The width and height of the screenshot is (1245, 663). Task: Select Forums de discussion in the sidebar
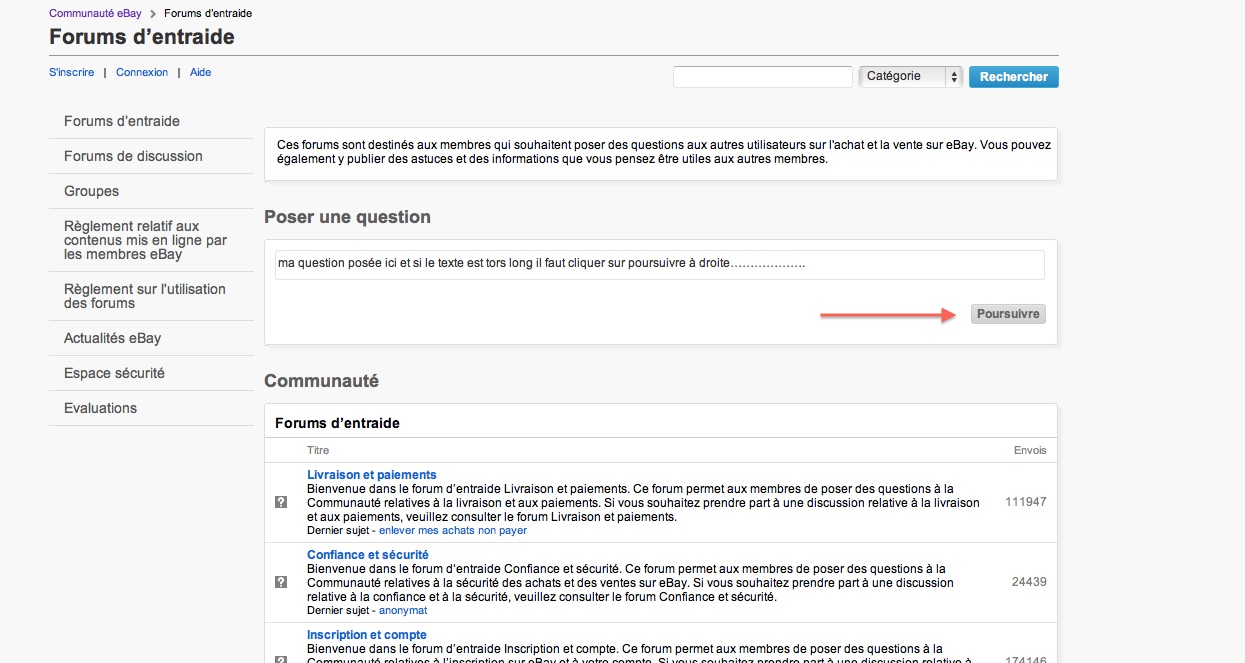coord(133,156)
